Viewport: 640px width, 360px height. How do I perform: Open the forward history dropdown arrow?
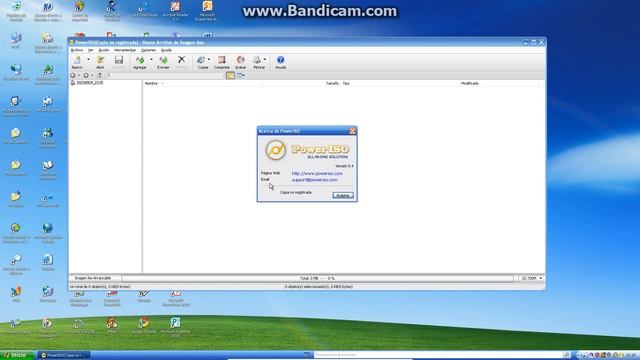click(92, 76)
